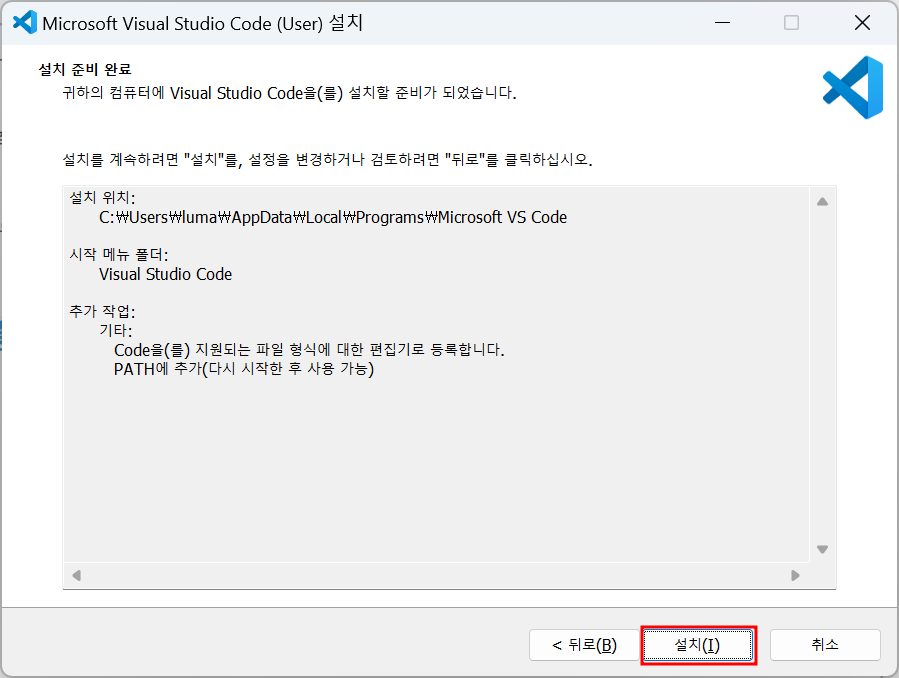Click the 시작 메뉴 폴더: label
The height and width of the screenshot is (678, 899).
pyautogui.click(x=119, y=254)
